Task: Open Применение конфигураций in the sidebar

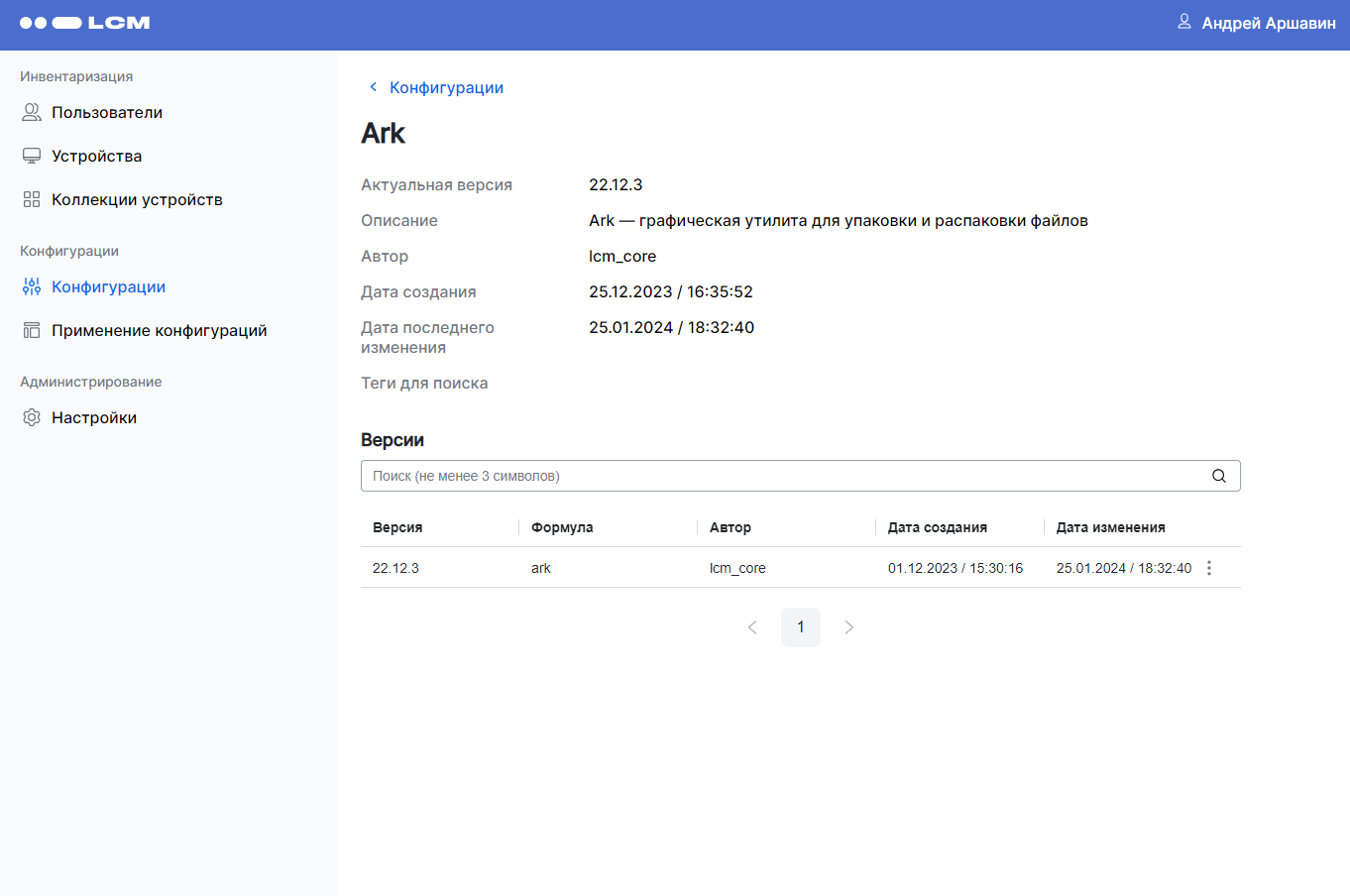Action: [159, 331]
